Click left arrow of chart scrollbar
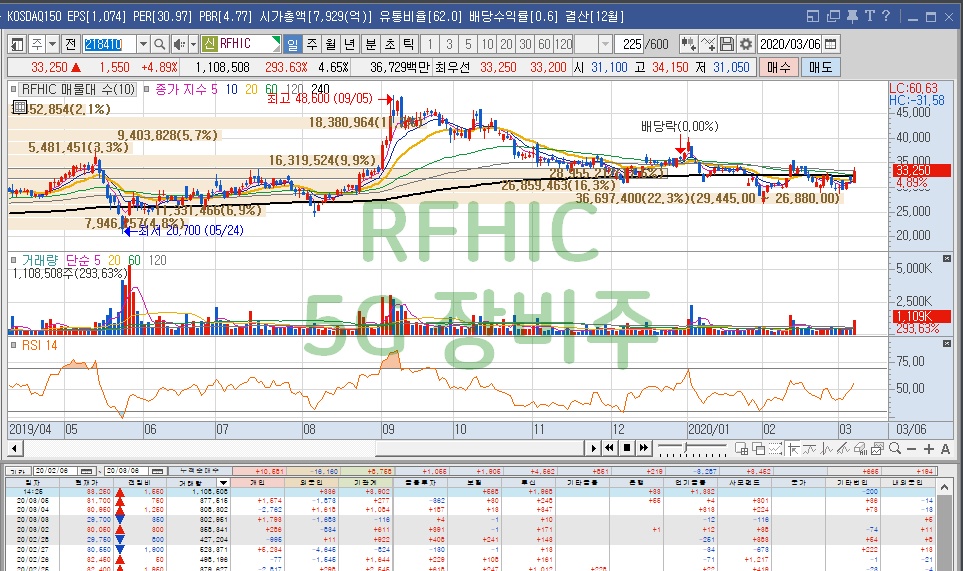This screenshot has width=963, height=571. [x=14, y=448]
